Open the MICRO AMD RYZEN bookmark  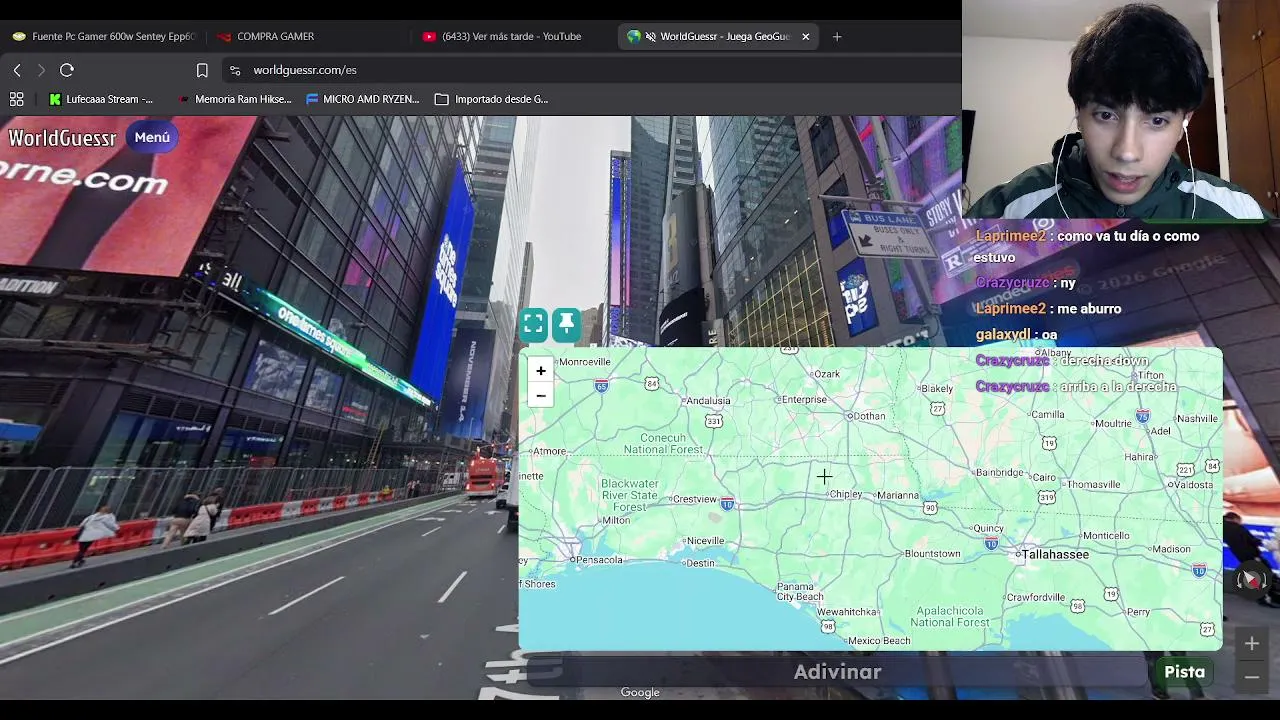pyautogui.click(x=363, y=99)
